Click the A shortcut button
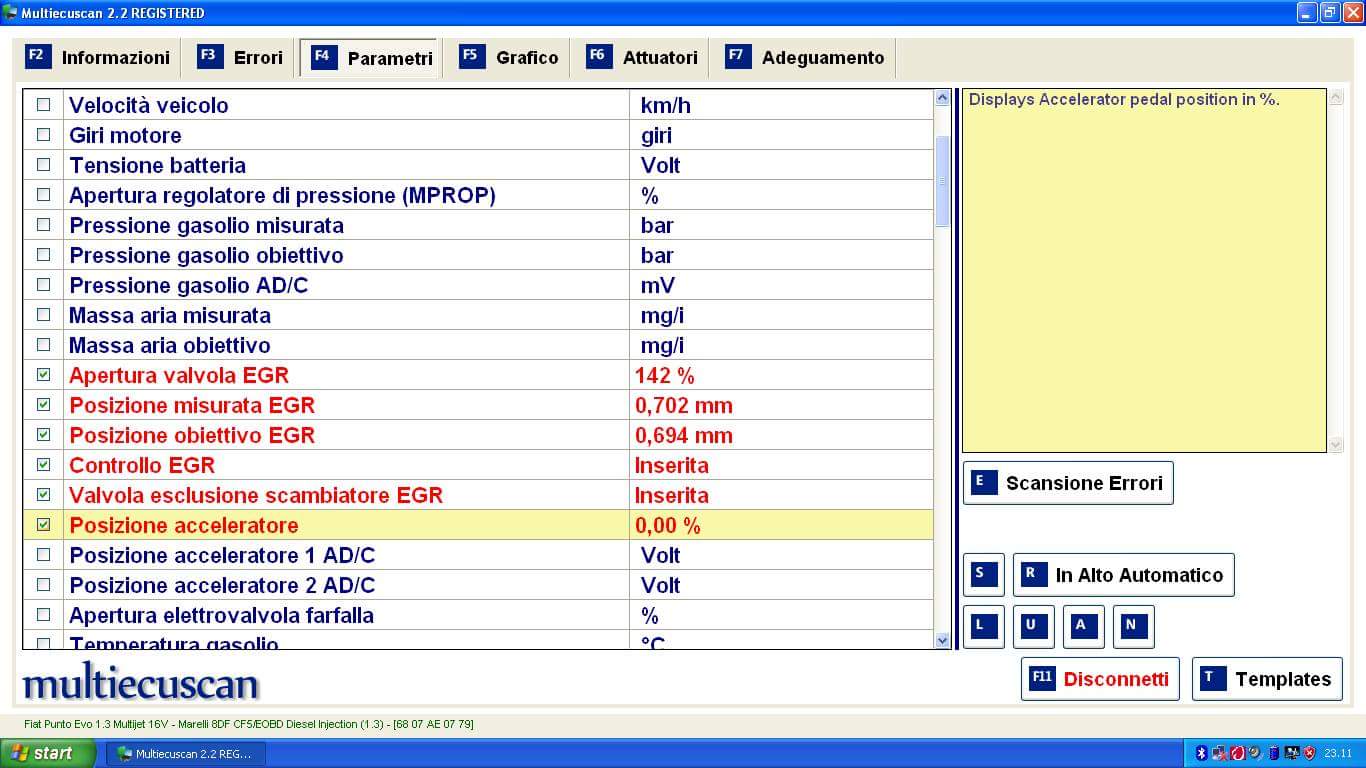The height and width of the screenshot is (768, 1366). click(x=1083, y=626)
